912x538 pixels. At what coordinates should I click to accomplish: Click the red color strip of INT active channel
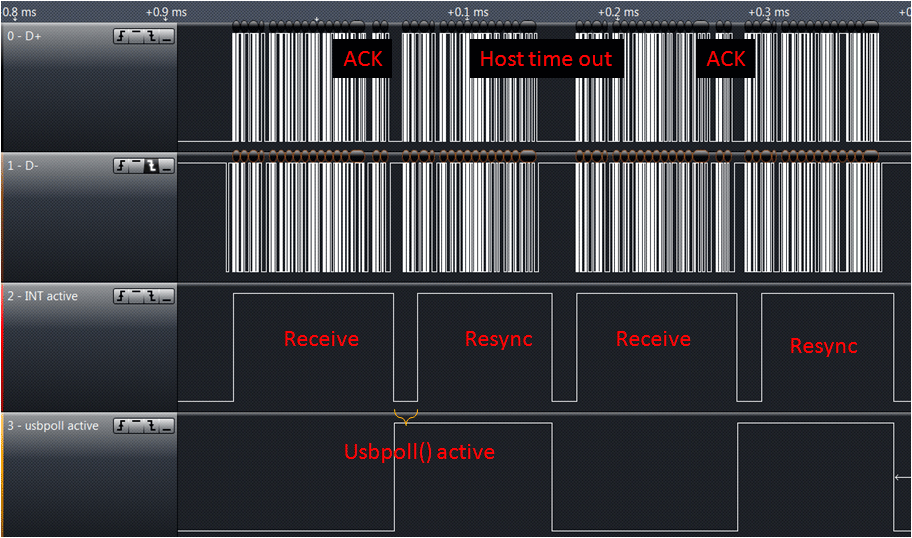tap(2, 347)
